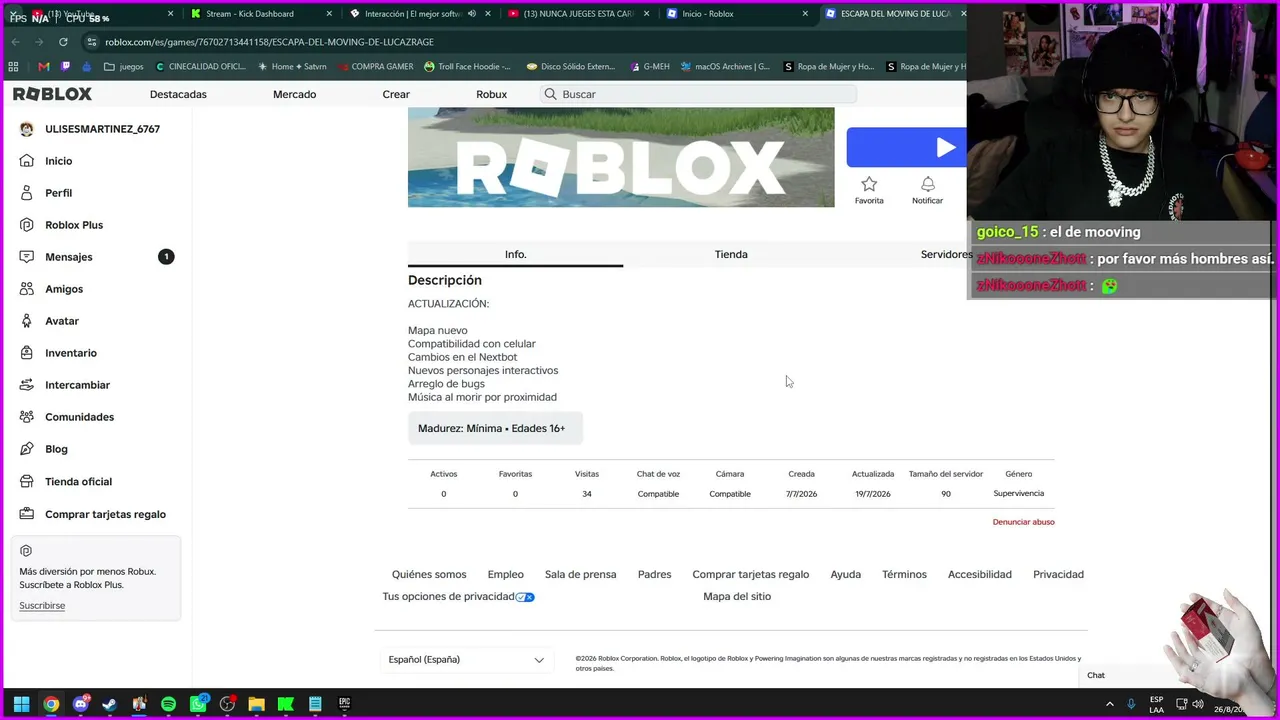The height and width of the screenshot is (720, 1280).
Task: Open the Comunidades sidebar icon
Action: point(26,417)
